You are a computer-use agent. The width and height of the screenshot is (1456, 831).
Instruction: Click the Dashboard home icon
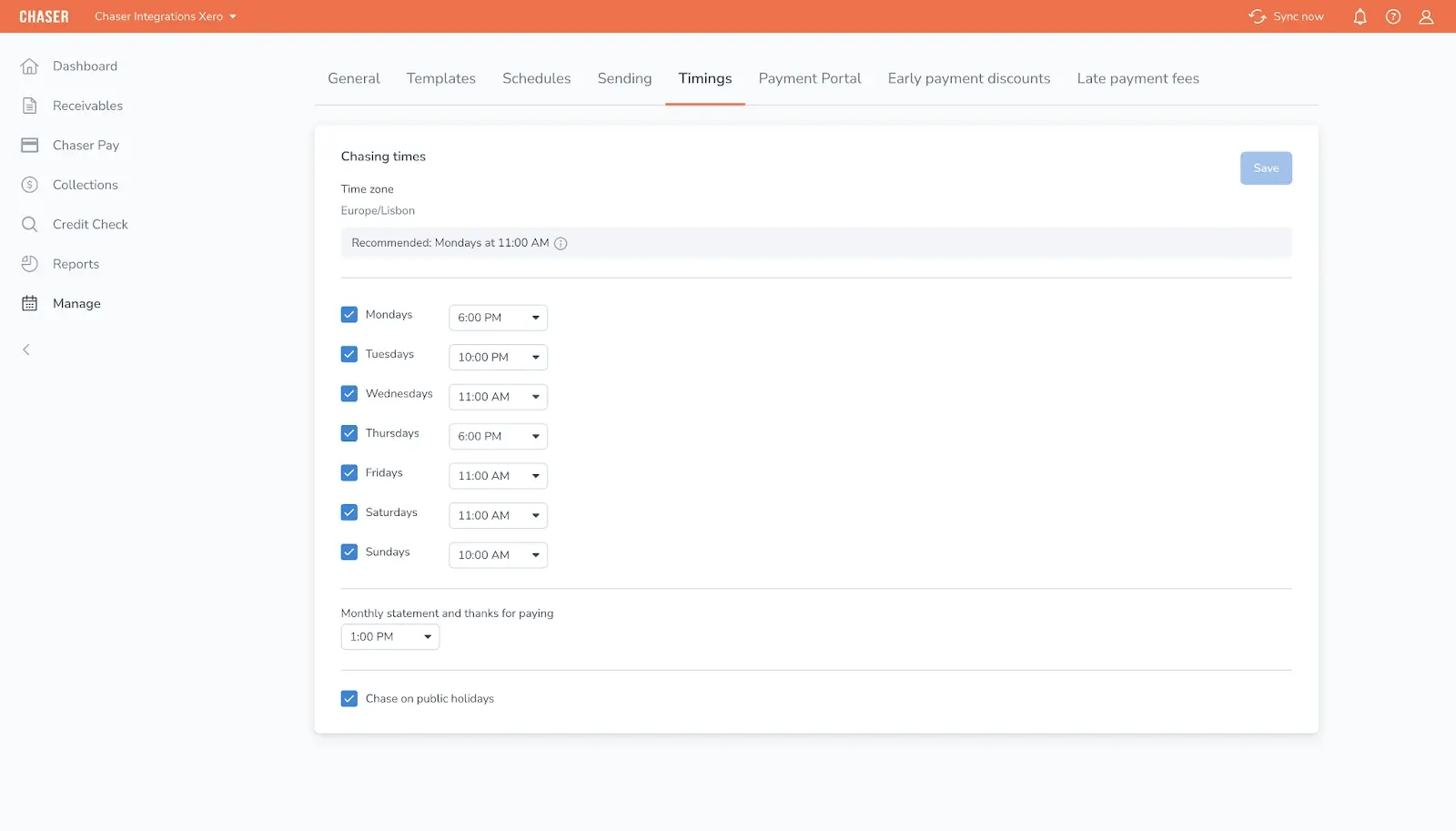tap(29, 66)
